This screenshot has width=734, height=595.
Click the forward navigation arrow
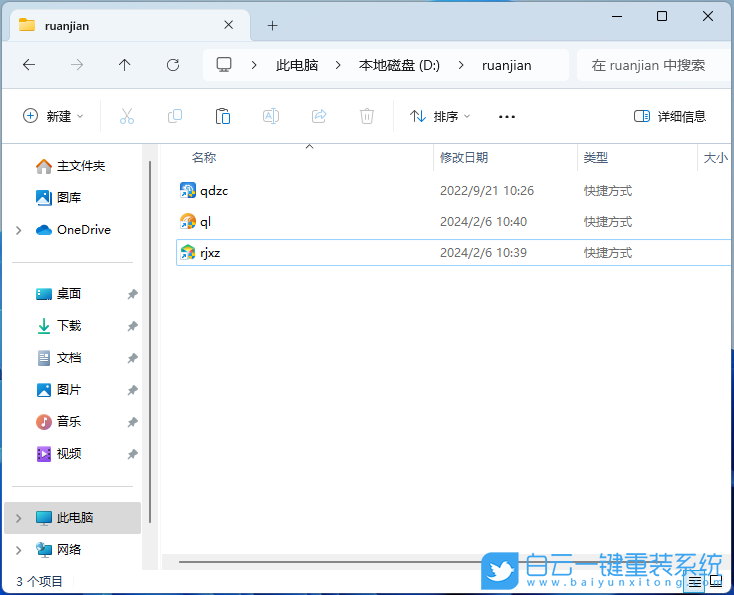click(77, 65)
